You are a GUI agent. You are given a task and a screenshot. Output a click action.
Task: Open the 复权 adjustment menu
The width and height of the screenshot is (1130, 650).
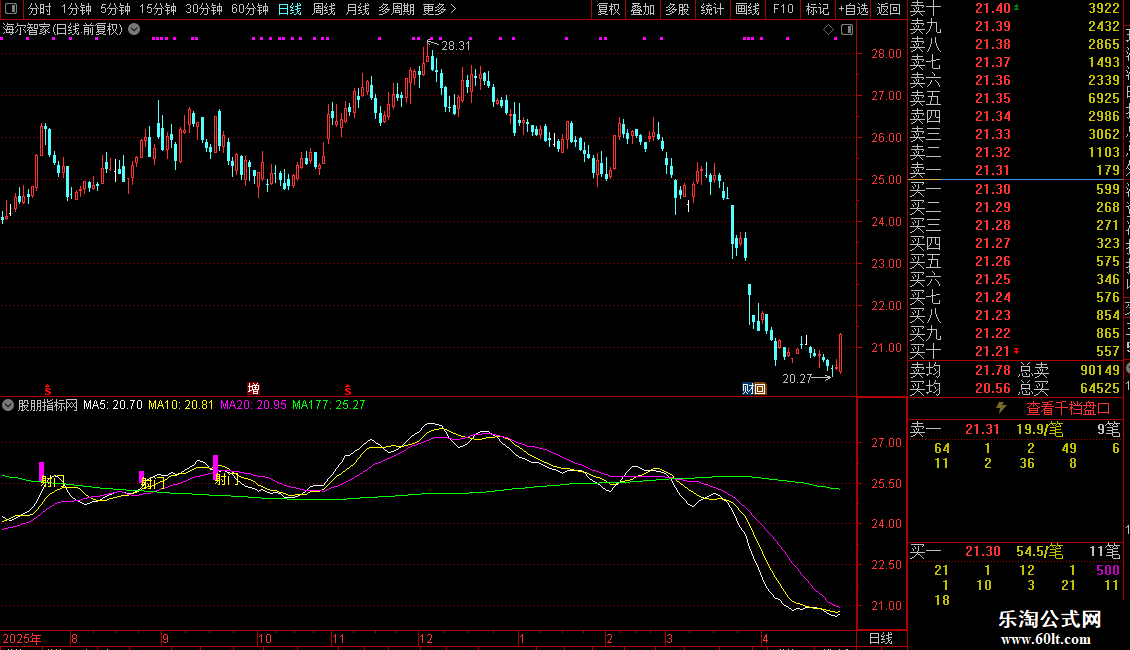[x=608, y=9]
